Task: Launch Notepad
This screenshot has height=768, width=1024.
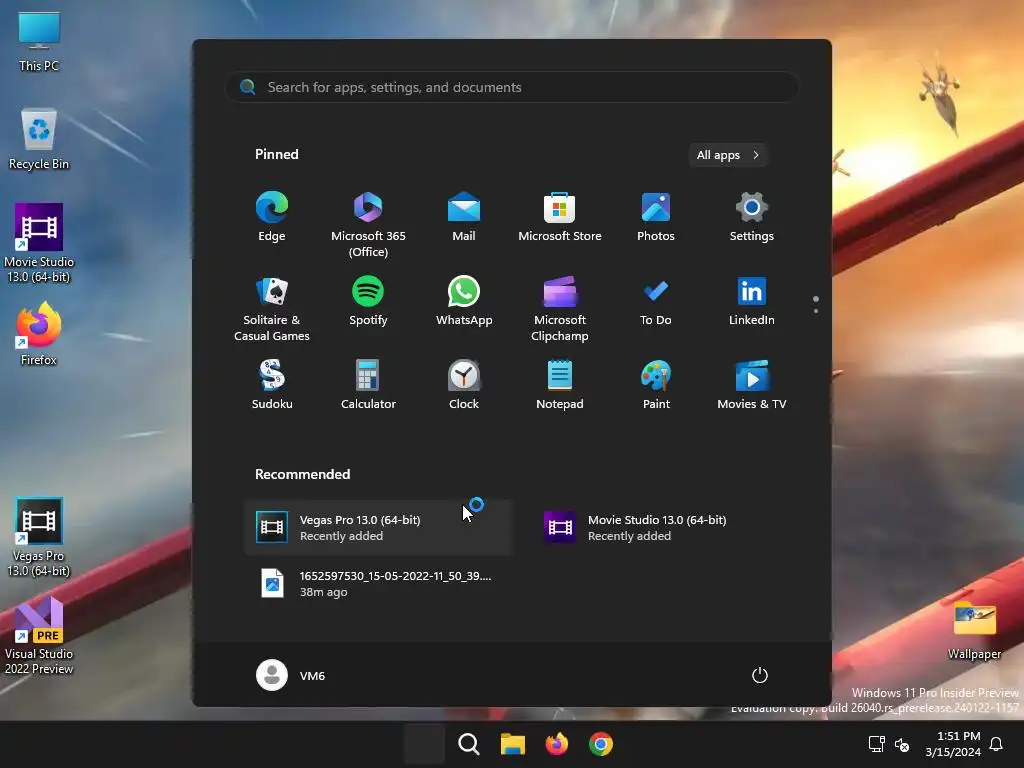Action: pos(560,385)
